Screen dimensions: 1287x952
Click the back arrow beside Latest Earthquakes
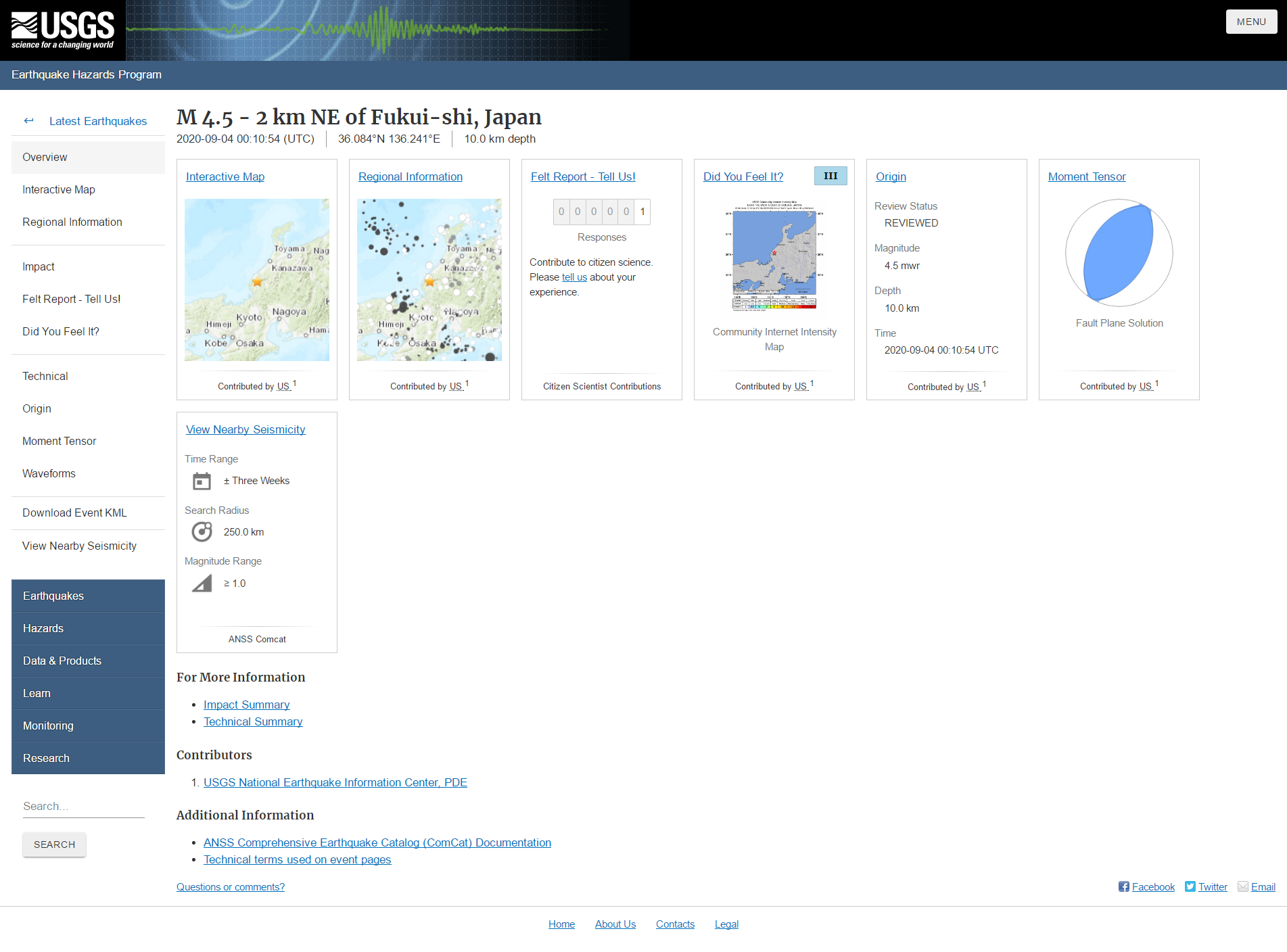28,121
